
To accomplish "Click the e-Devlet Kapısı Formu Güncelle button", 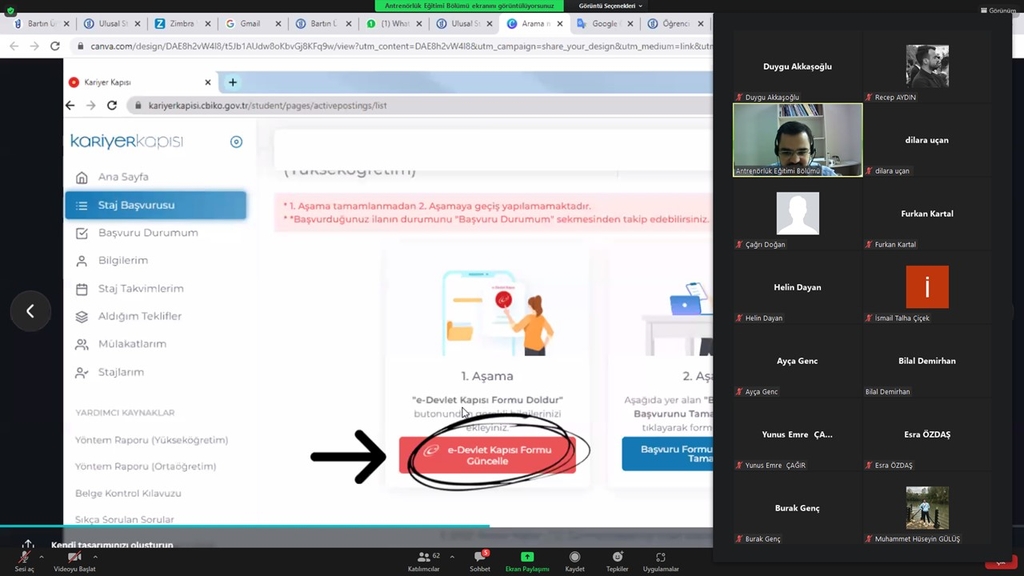I will (487, 455).
